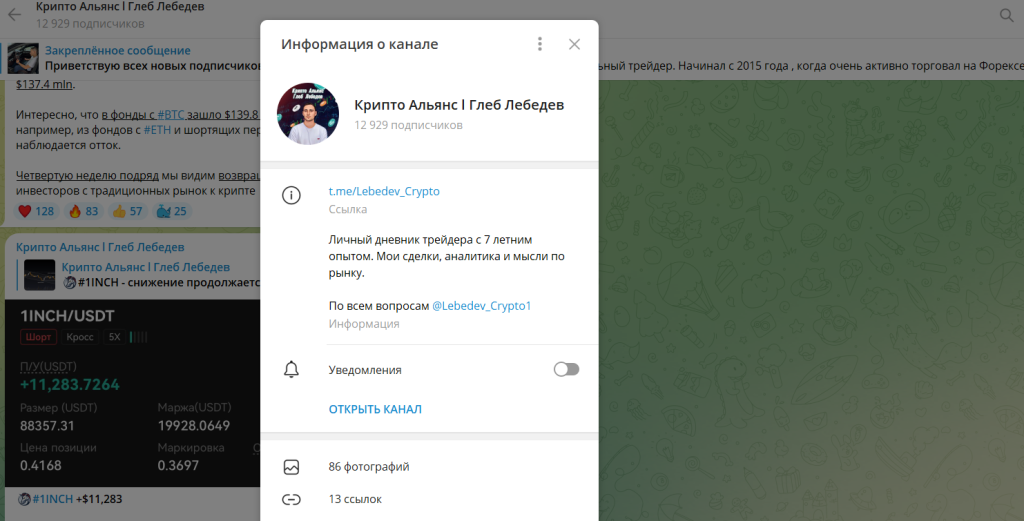
Task: Click the pinned message thumbnail image
Action: pos(24,59)
